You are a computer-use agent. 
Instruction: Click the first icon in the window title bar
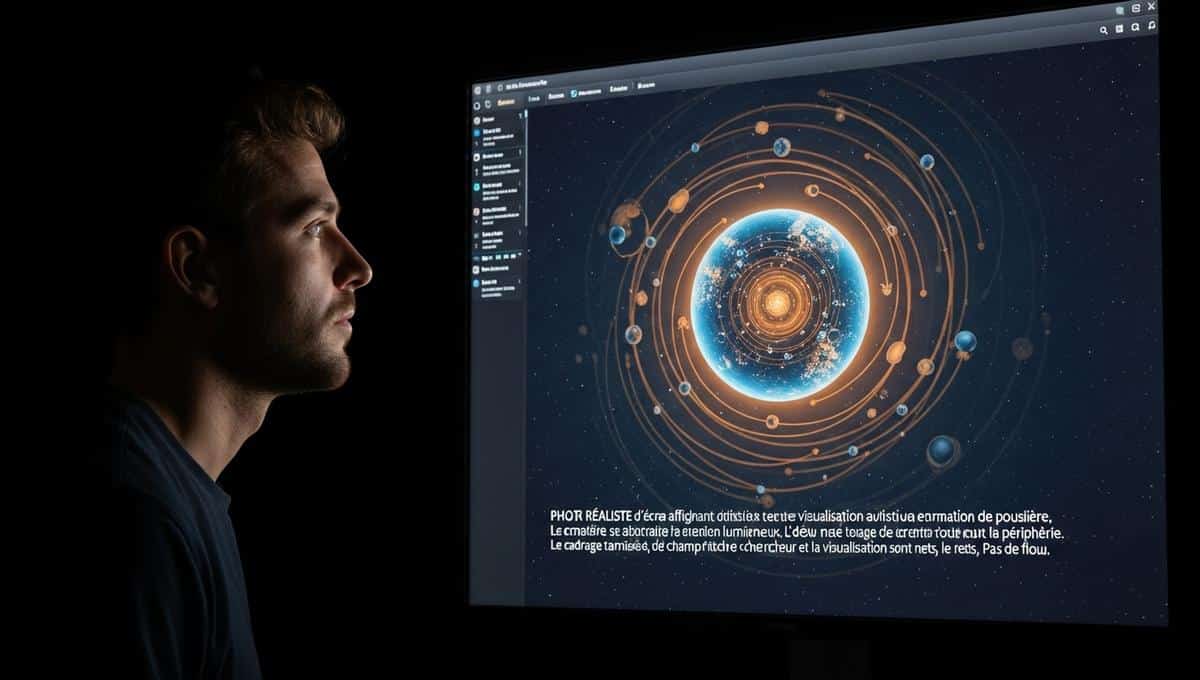(x=479, y=88)
